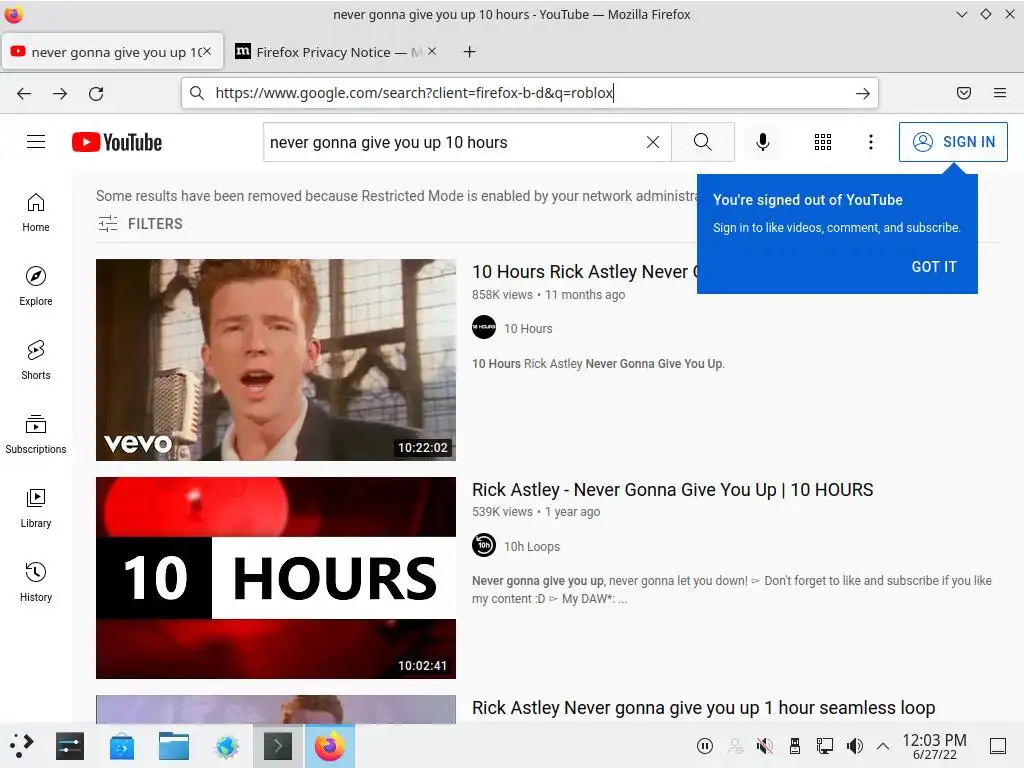Select the never gonna give you up tab

112,52
